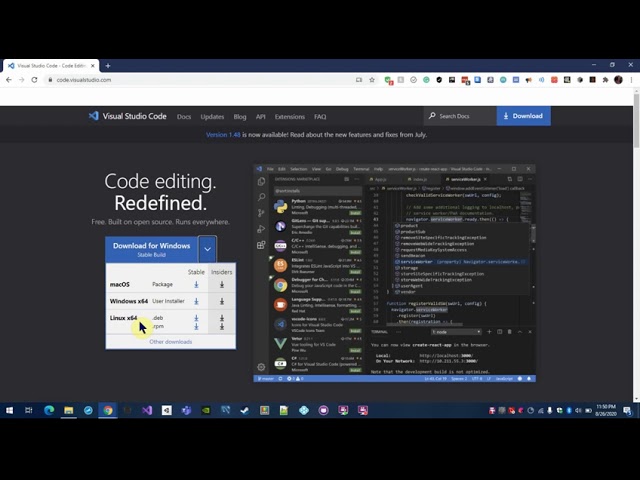Open the Extensions navigation link

289,117
